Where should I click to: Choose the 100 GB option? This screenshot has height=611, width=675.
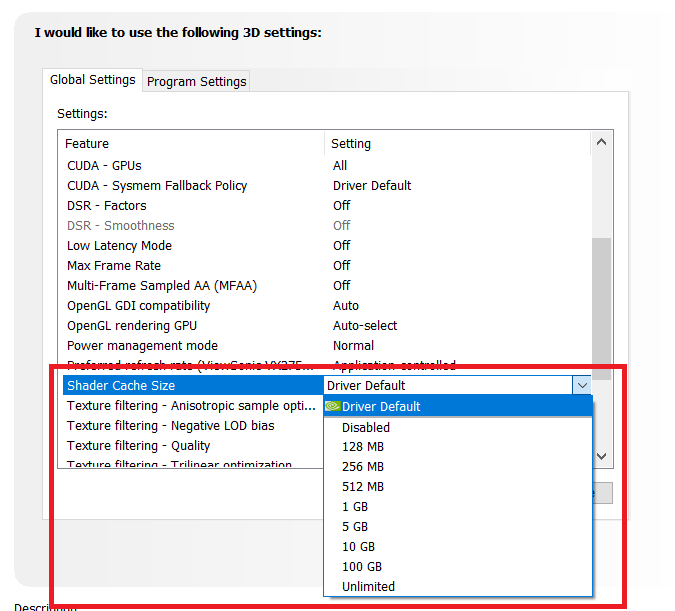click(x=362, y=567)
